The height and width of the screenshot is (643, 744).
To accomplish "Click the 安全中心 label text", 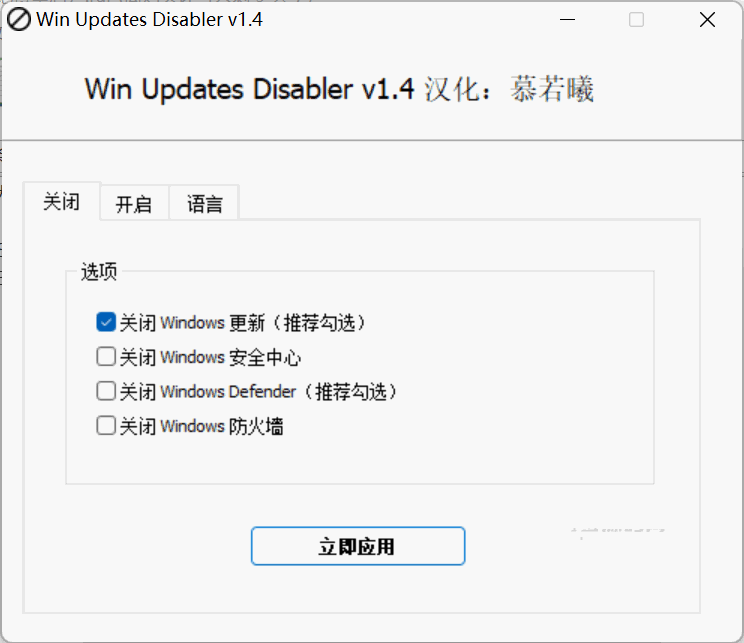I will 265,357.
